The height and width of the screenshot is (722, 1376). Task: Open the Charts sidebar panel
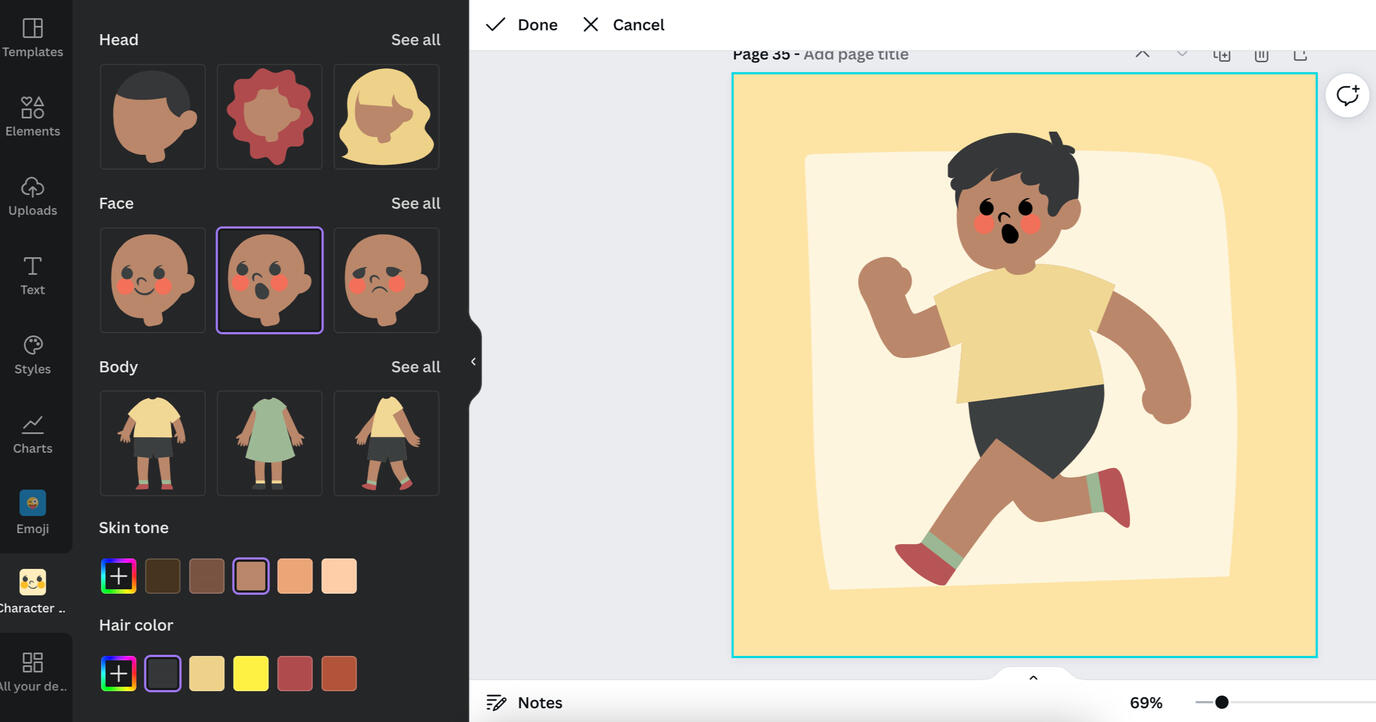(x=32, y=434)
